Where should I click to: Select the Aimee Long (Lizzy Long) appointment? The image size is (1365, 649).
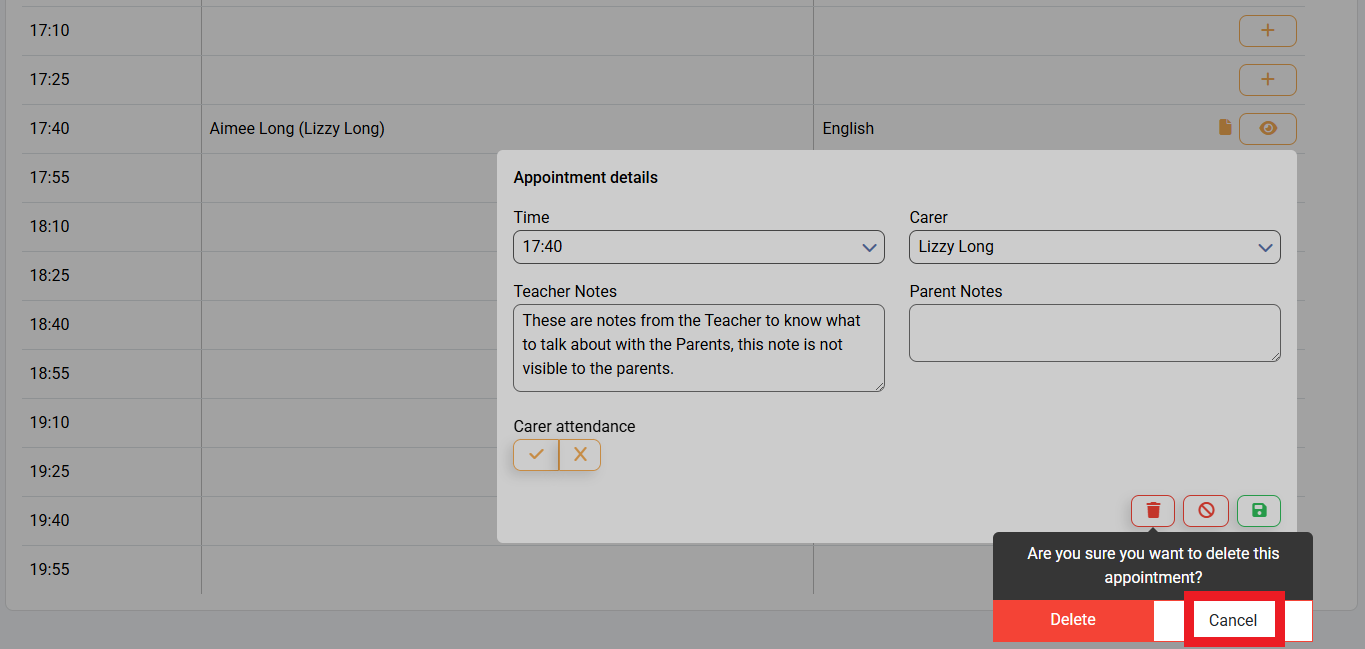click(x=297, y=129)
